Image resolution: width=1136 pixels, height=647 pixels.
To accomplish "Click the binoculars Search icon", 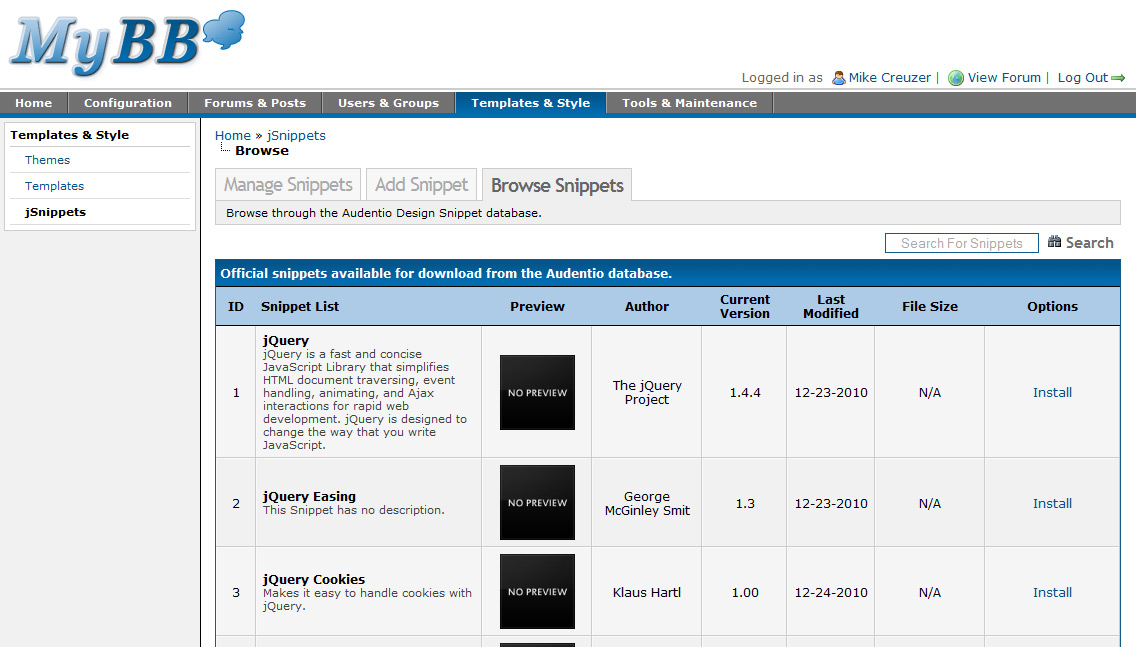I will click(x=1054, y=242).
